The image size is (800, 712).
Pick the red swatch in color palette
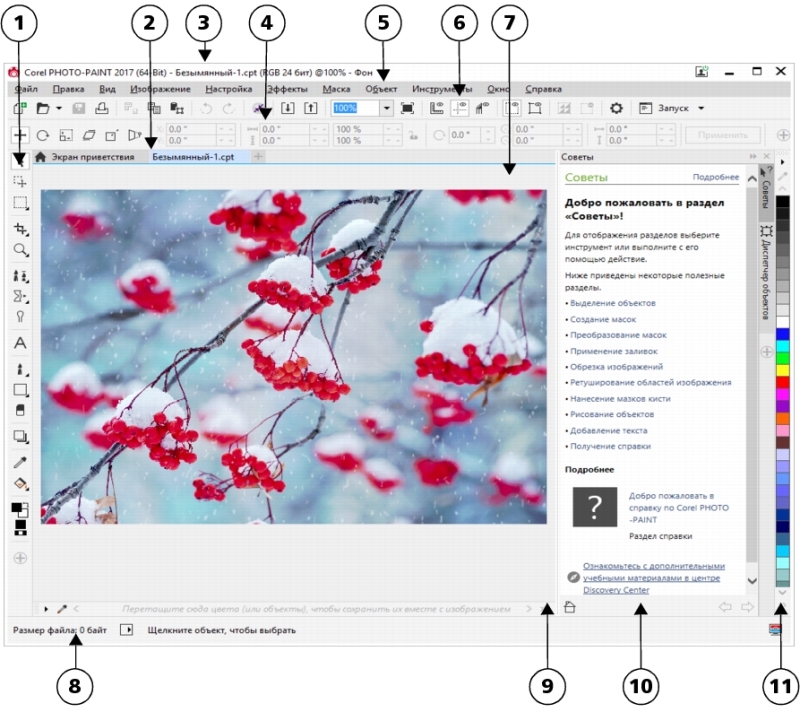click(x=782, y=382)
